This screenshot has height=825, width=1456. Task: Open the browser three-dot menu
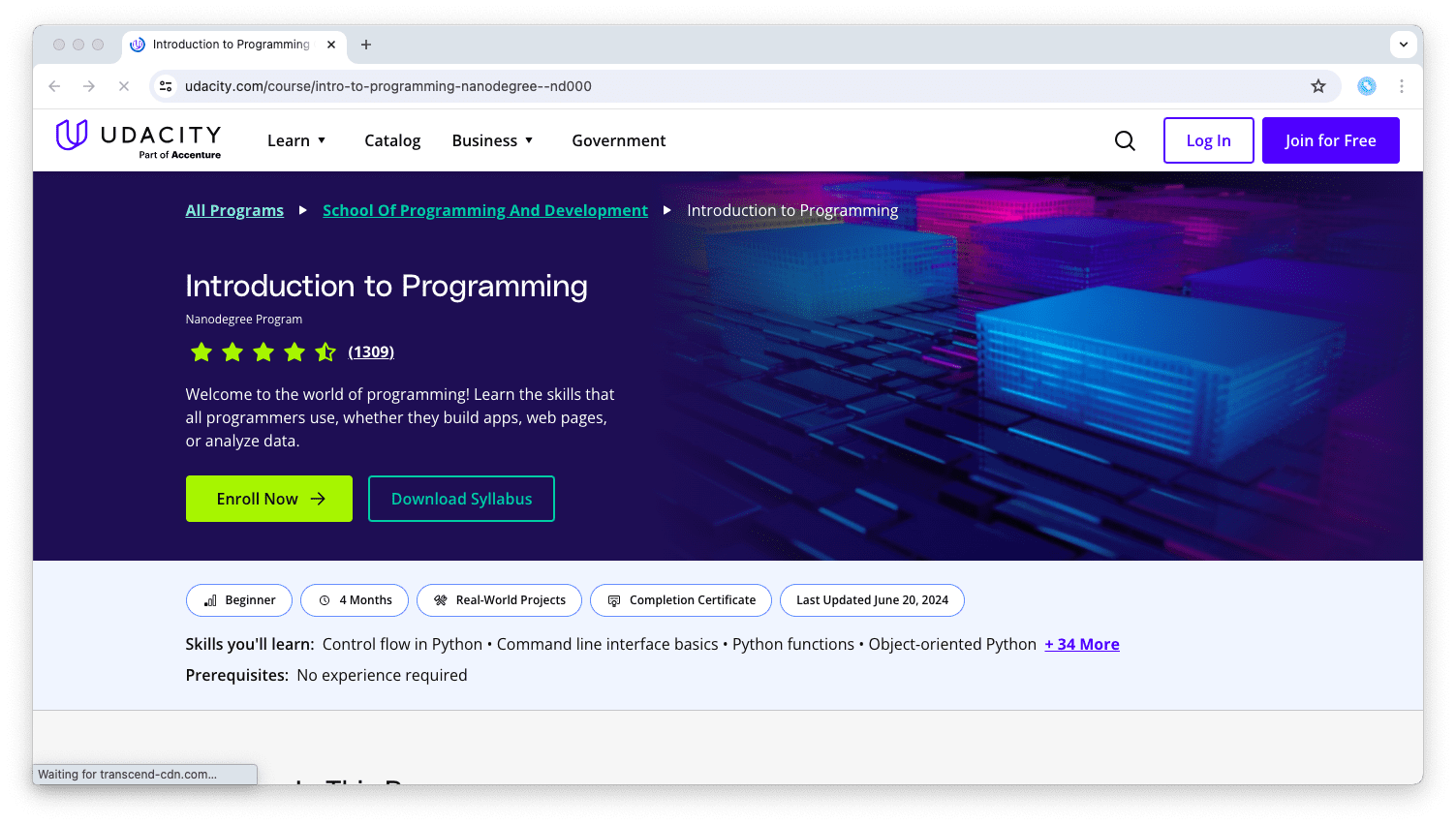tap(1402, 86)
